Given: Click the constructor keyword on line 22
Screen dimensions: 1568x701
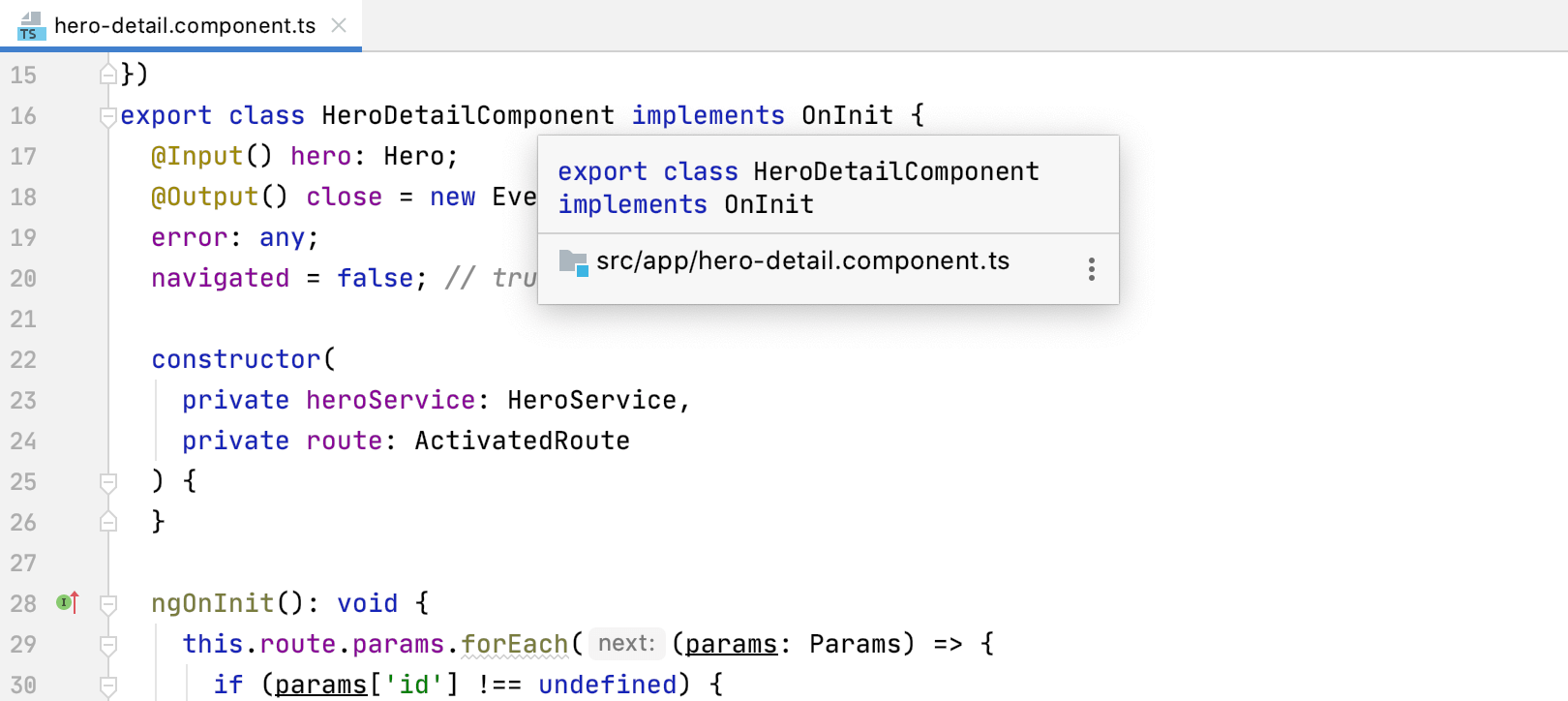Looking at the screenshot, I should tap(236, 359).
